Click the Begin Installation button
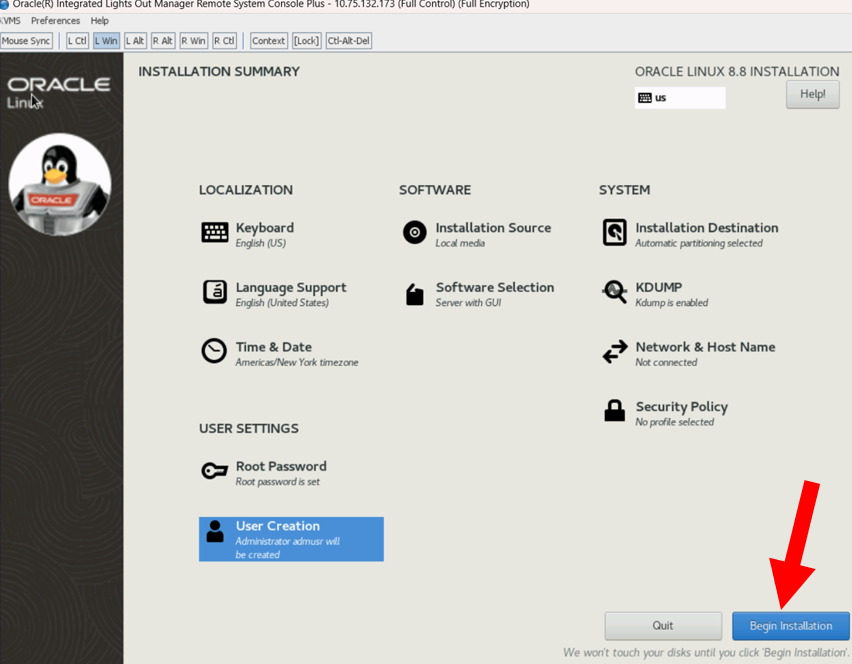Viewport: 852px width, 664px height. tap(791, 626)
